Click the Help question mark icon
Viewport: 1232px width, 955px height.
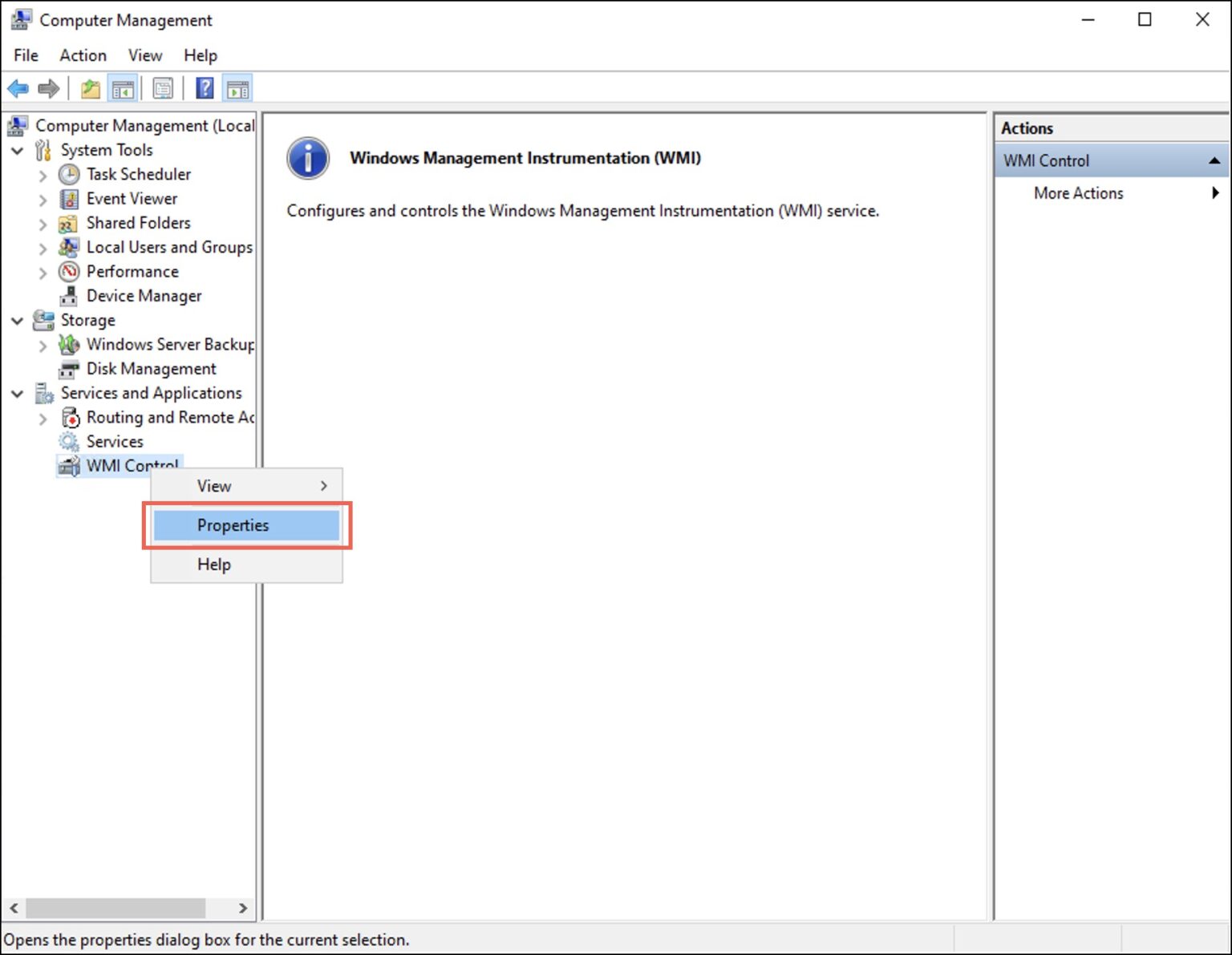[205, 88]
